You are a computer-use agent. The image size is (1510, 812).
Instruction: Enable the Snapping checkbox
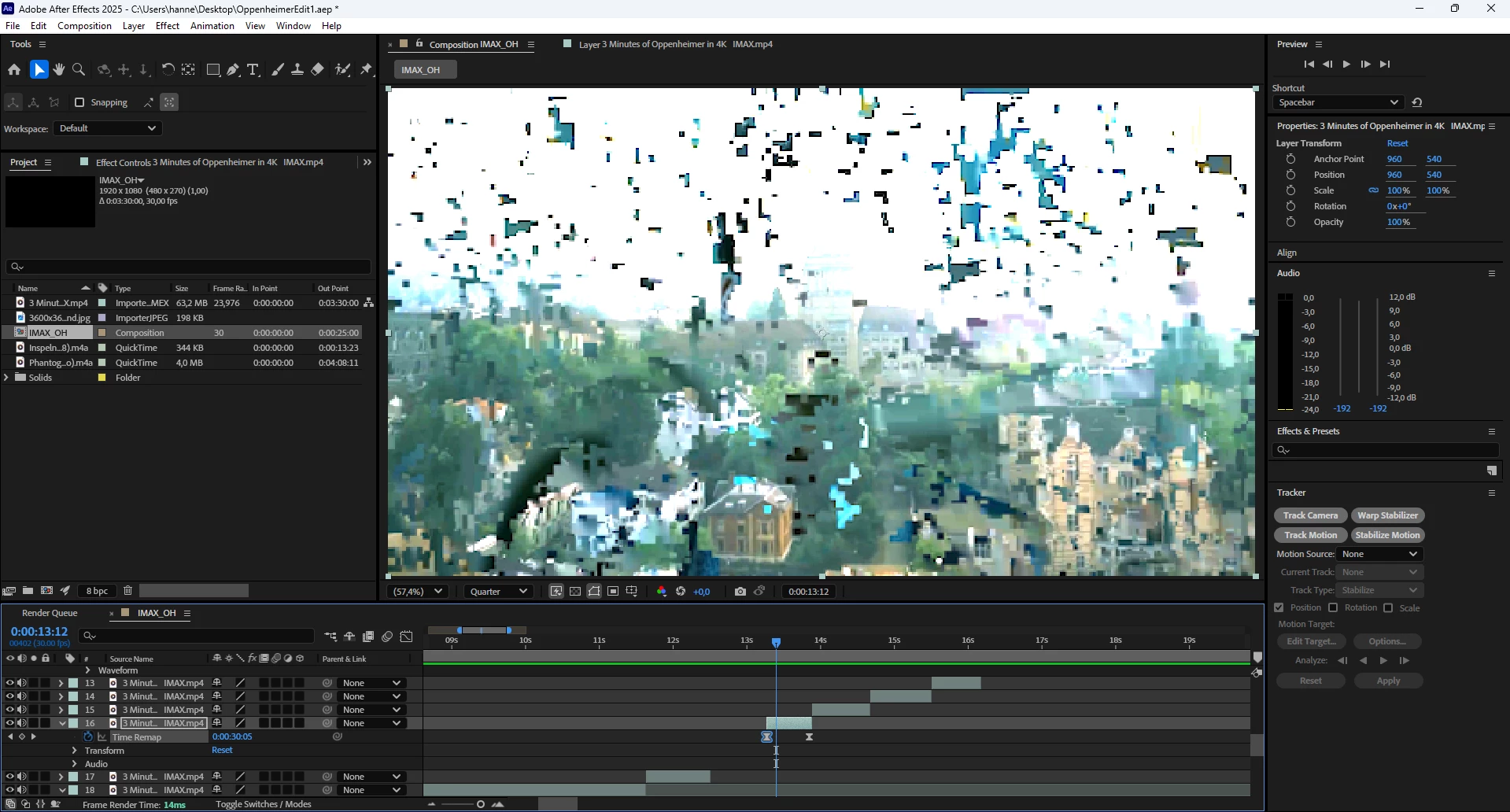[79, 102]
